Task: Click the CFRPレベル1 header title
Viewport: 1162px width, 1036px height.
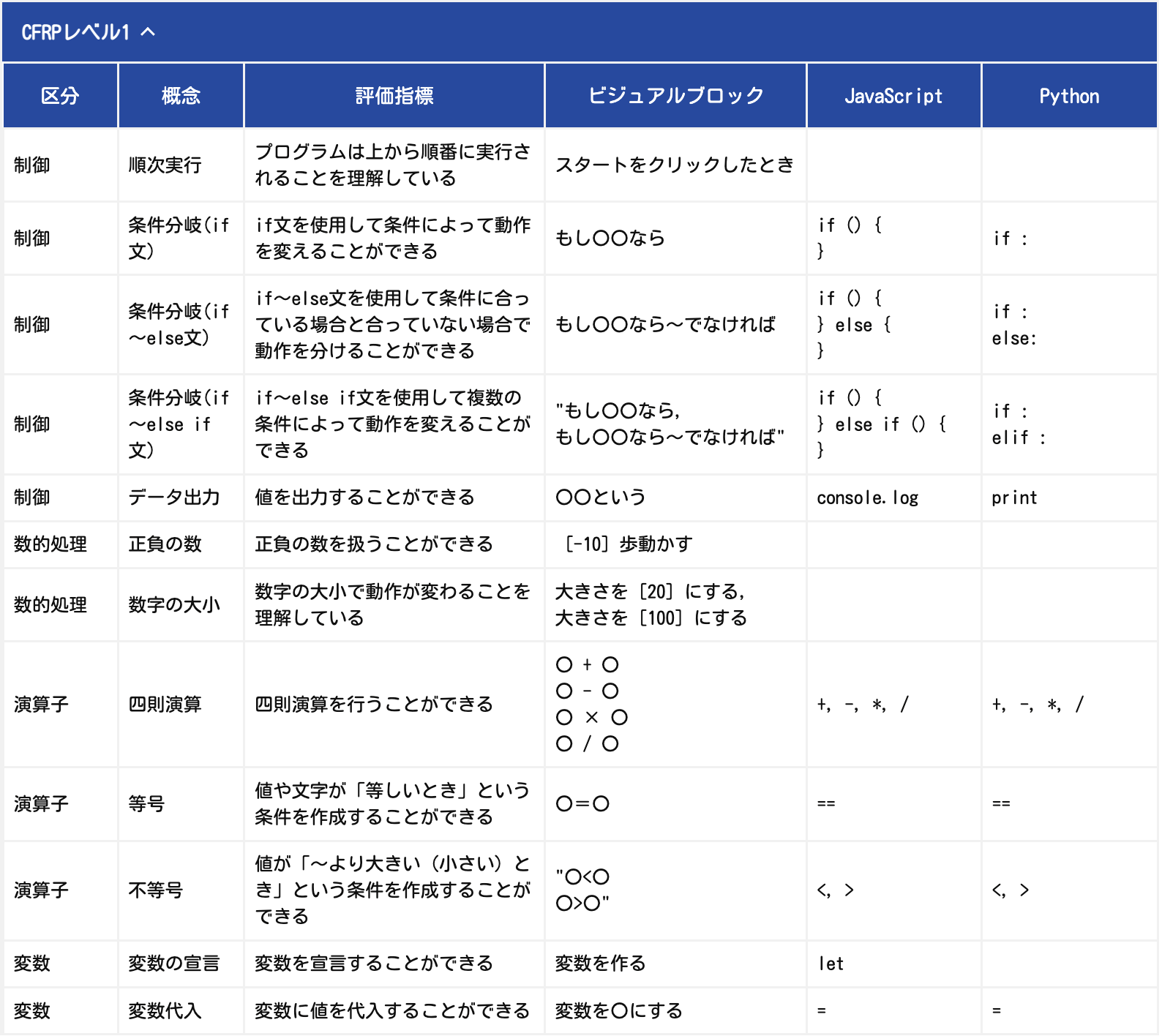Action: tap(75, 32)
